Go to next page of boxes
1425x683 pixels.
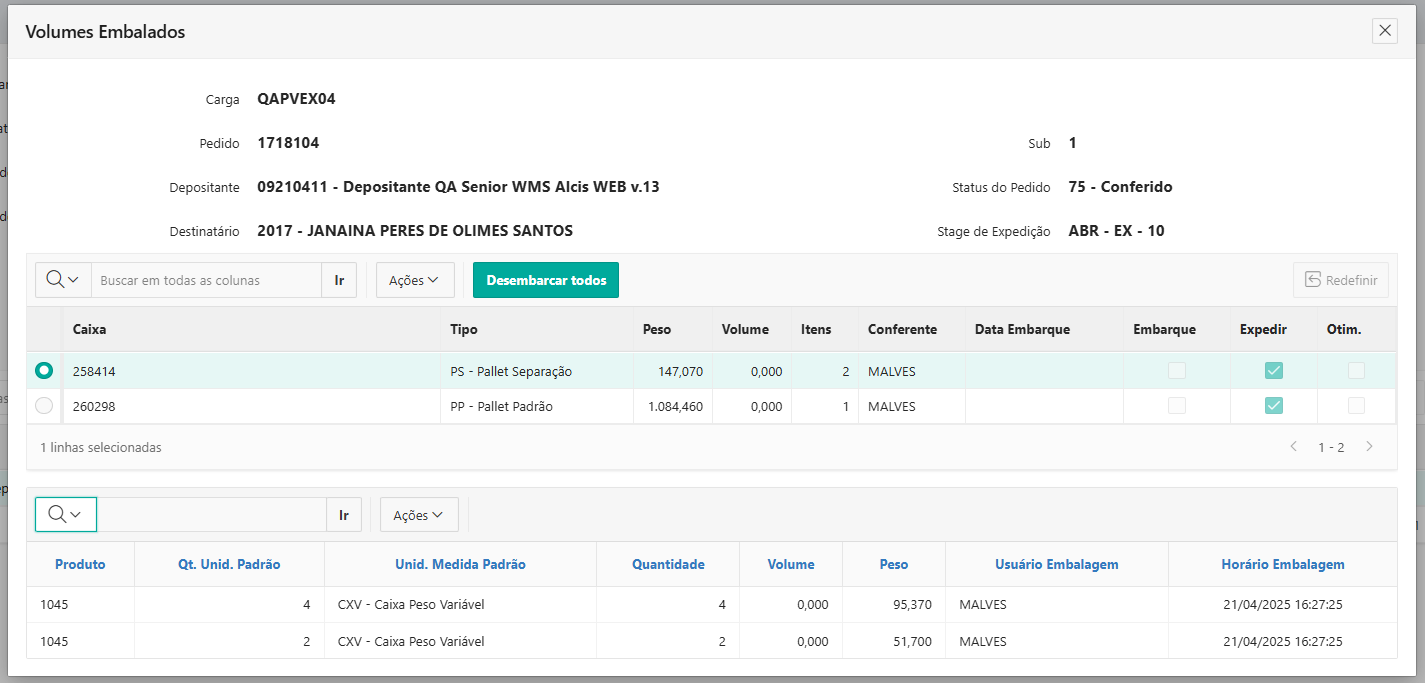(1369, 447)
